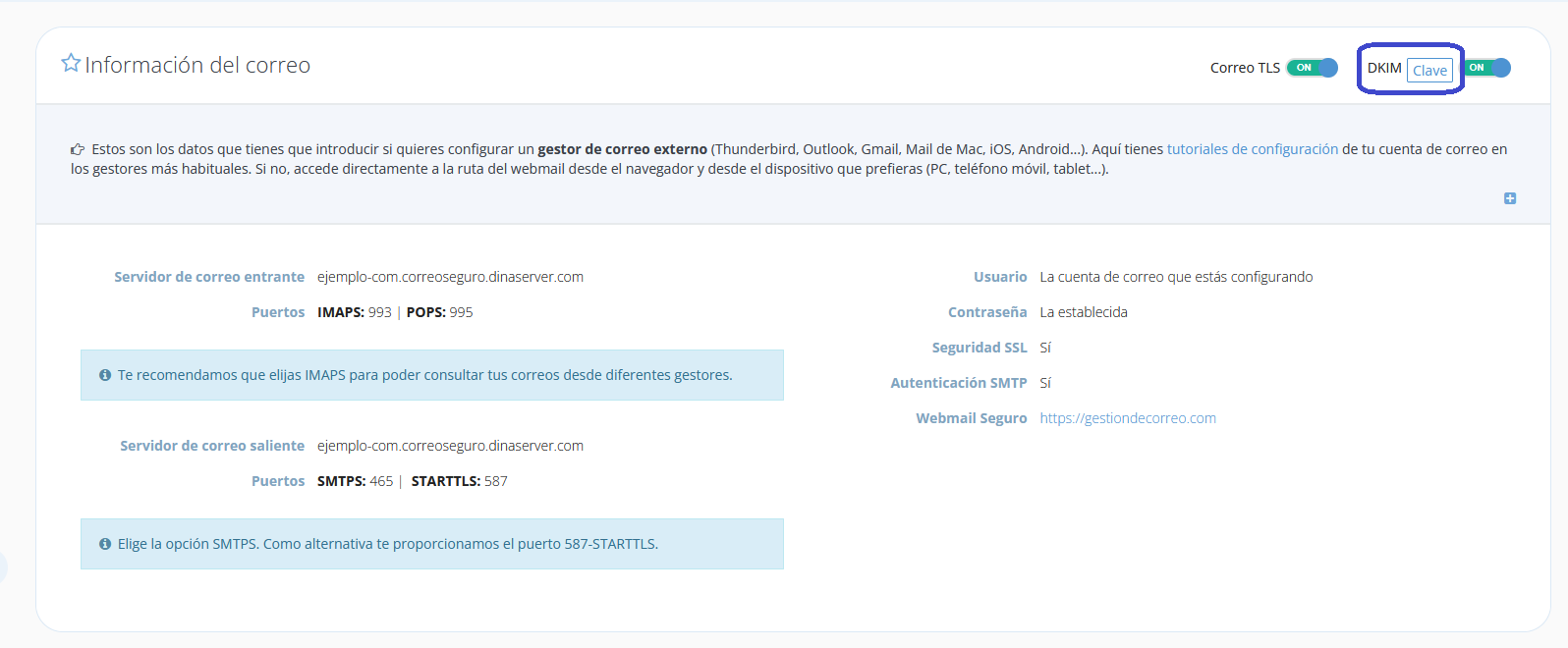This screenshot has height=648, width=1568.
Task: Click the IMAPS port 993 value
Action: 379,312
